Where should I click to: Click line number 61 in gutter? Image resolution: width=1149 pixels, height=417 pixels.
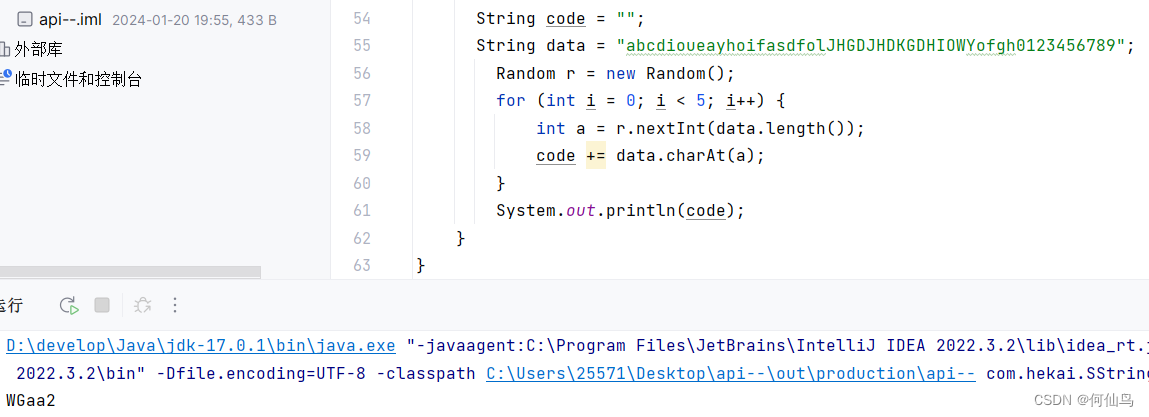pos(362,210)
